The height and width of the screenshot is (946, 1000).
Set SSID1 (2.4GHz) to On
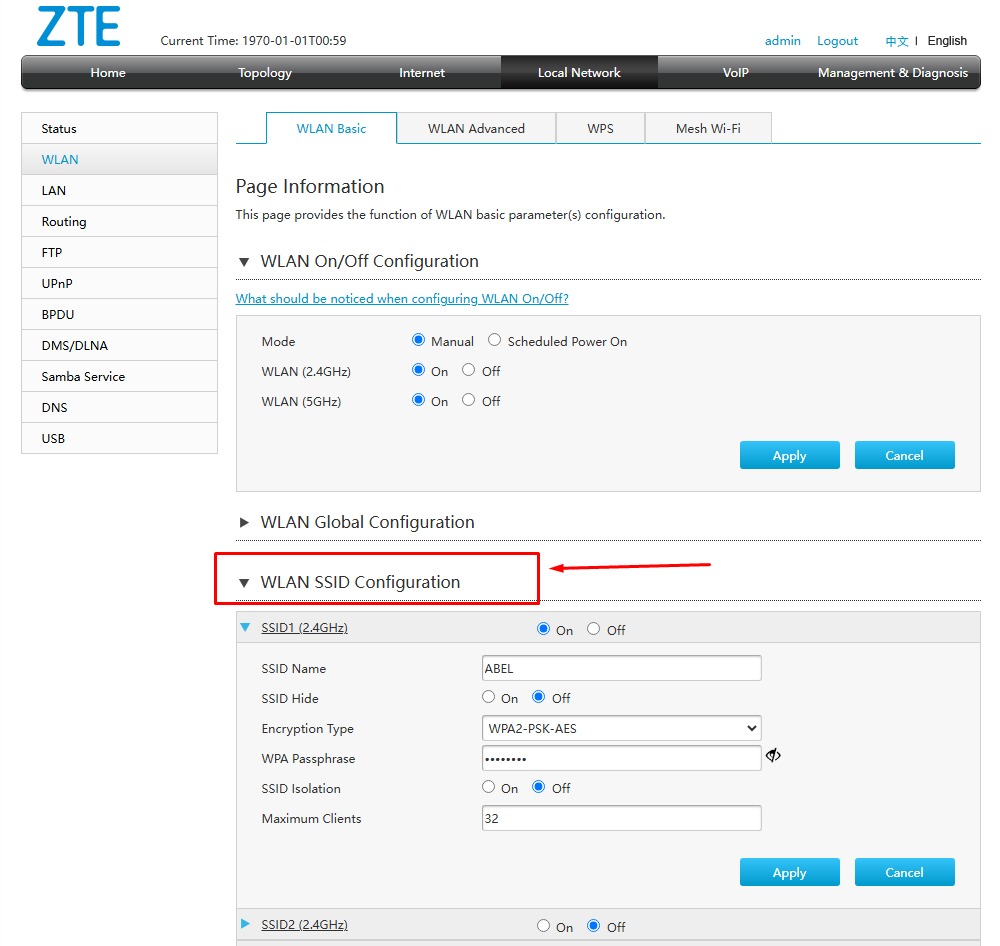tap(543, 629)
